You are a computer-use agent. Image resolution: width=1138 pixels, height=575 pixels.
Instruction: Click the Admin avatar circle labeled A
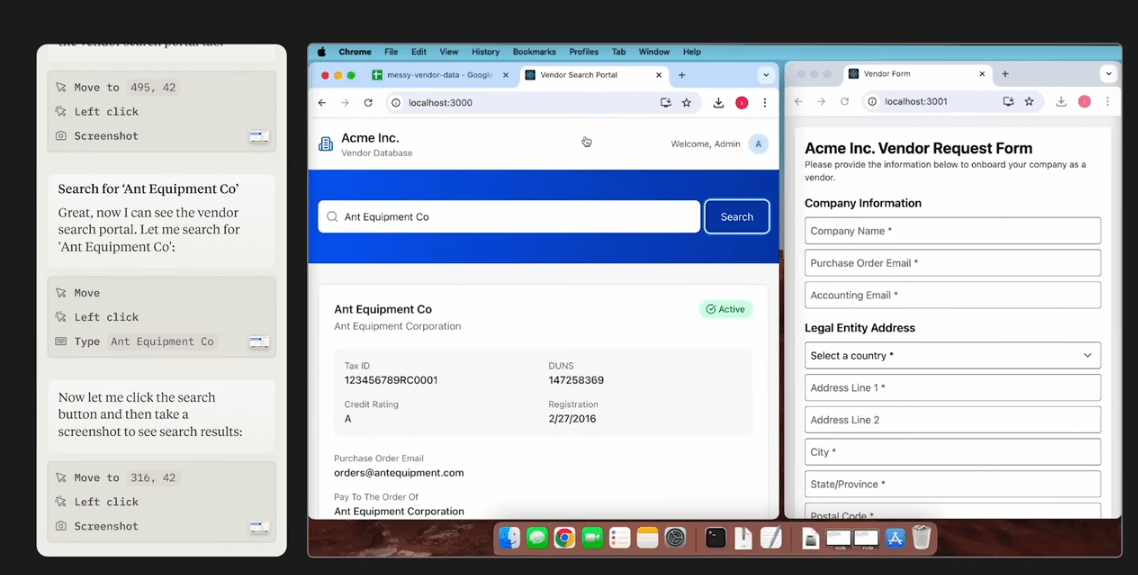758,144
